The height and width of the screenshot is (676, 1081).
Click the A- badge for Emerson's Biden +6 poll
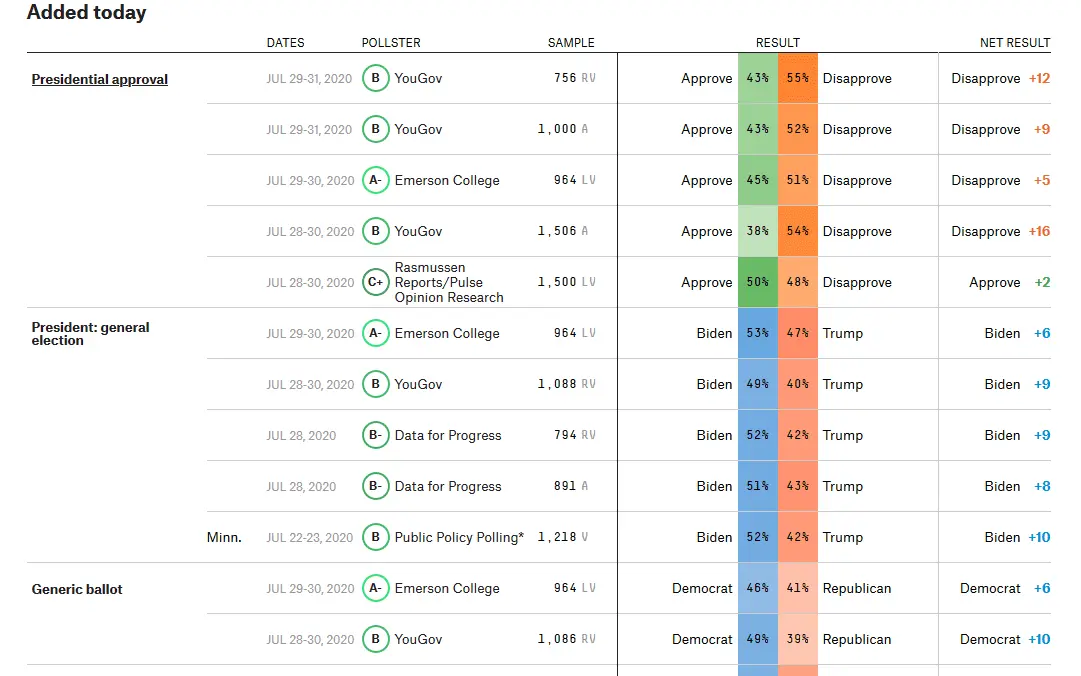click(375, 334)
